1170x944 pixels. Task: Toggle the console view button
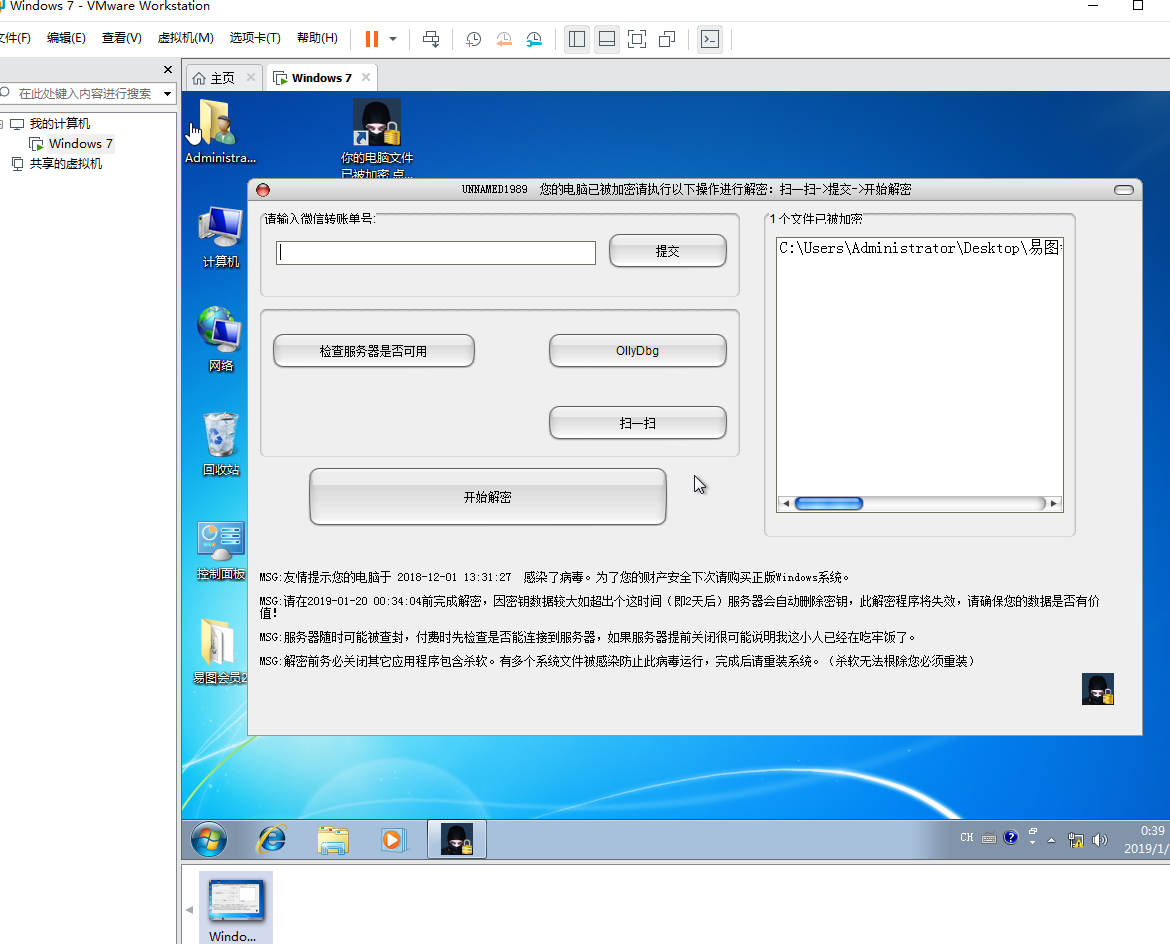[x=710, y=39]
